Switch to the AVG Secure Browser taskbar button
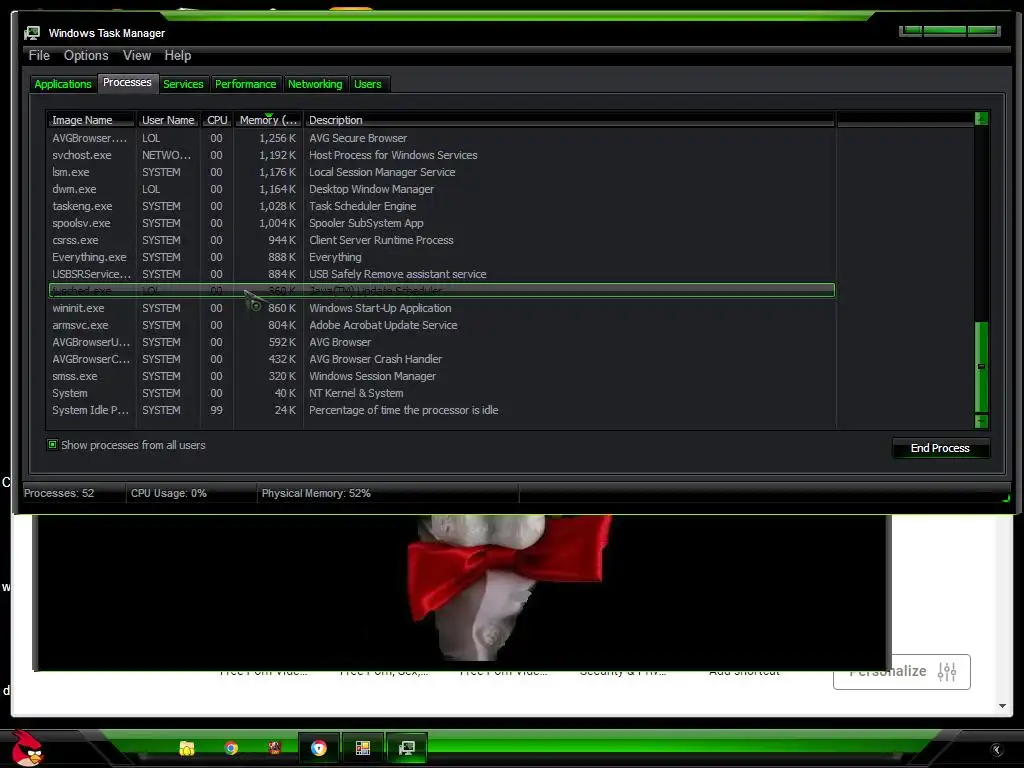Screen dimensions: 1024x768 coord(319,748)
